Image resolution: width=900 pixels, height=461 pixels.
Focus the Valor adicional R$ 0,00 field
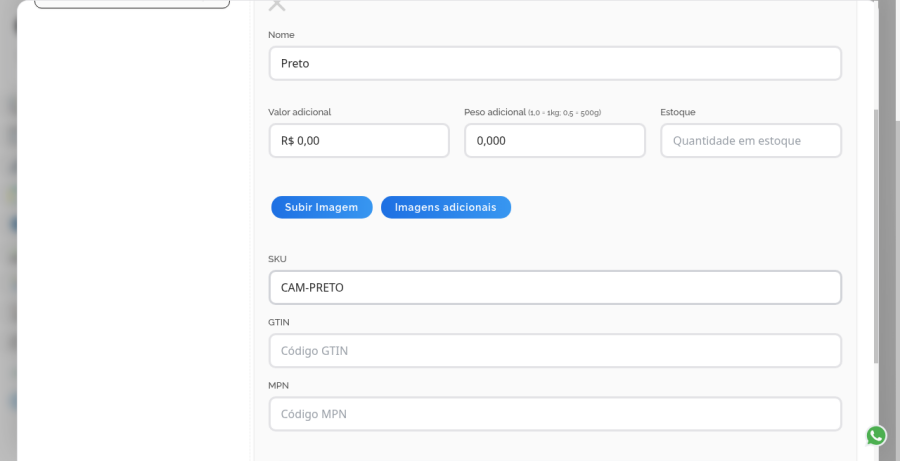pyautogui.click(x=359, y=141)
